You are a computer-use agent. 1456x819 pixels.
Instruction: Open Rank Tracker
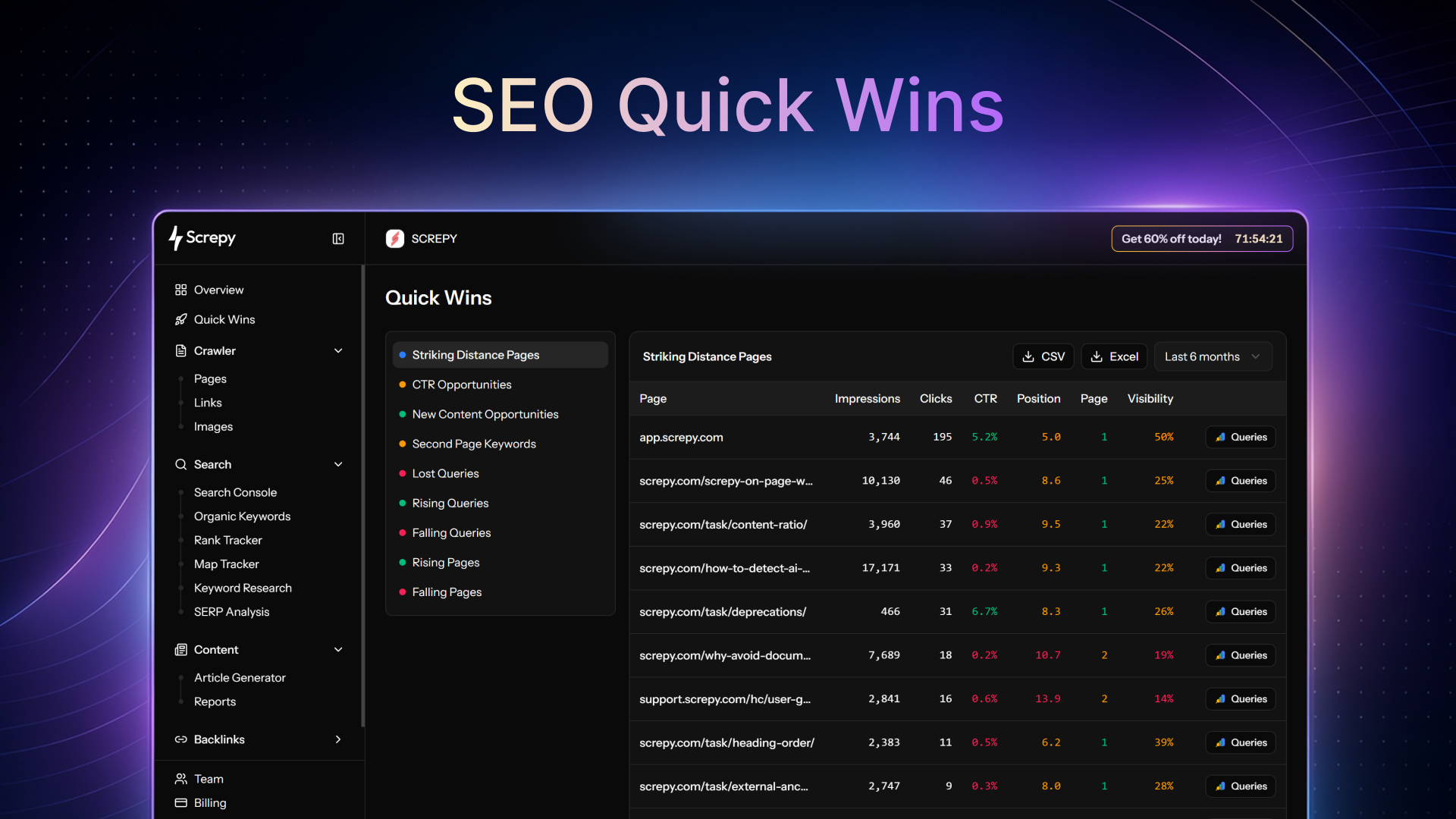point(227,540)
